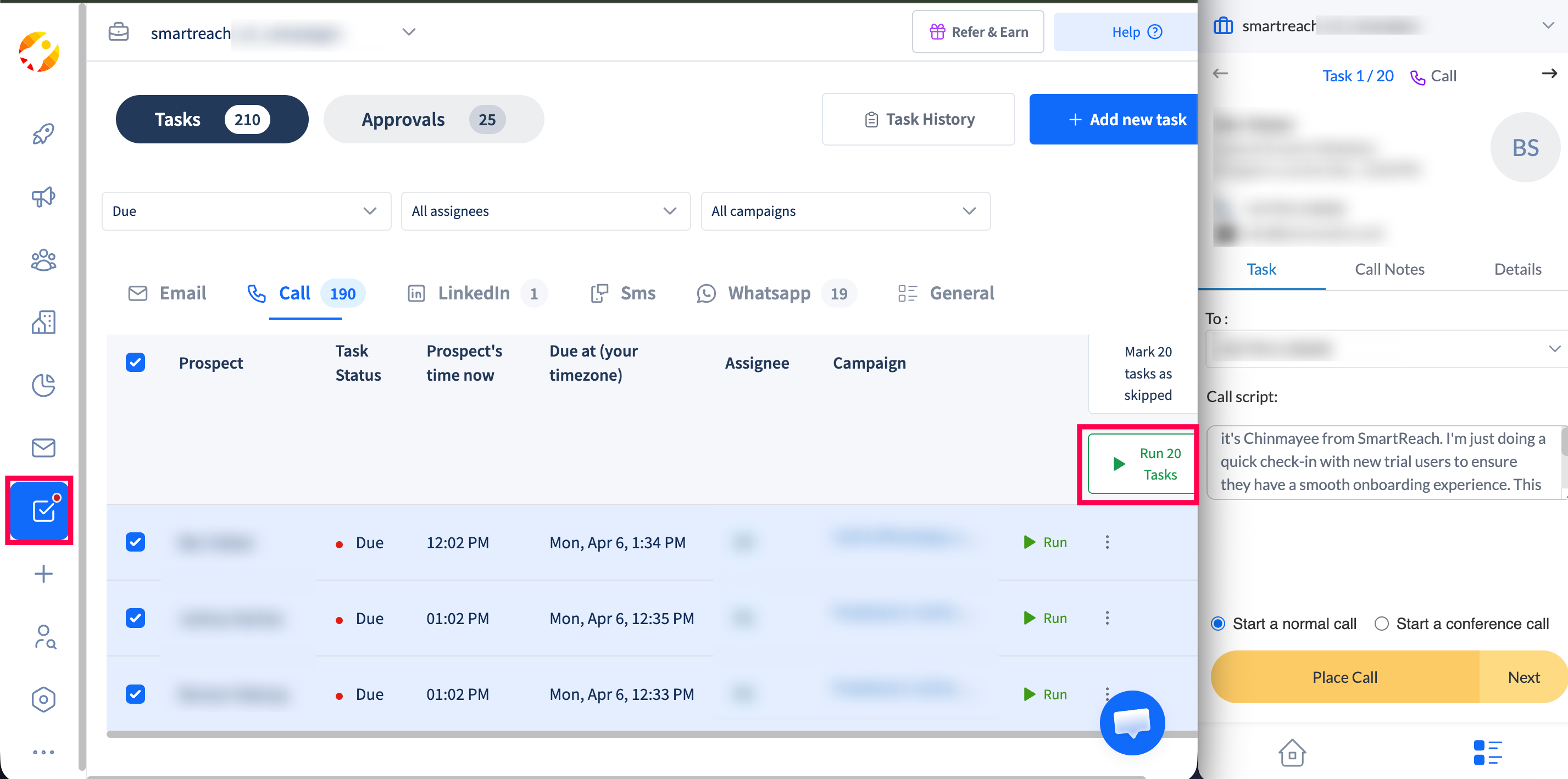1568x779 pixels.
Task: Click the home icon in call panel
Action: (1292, 752)
